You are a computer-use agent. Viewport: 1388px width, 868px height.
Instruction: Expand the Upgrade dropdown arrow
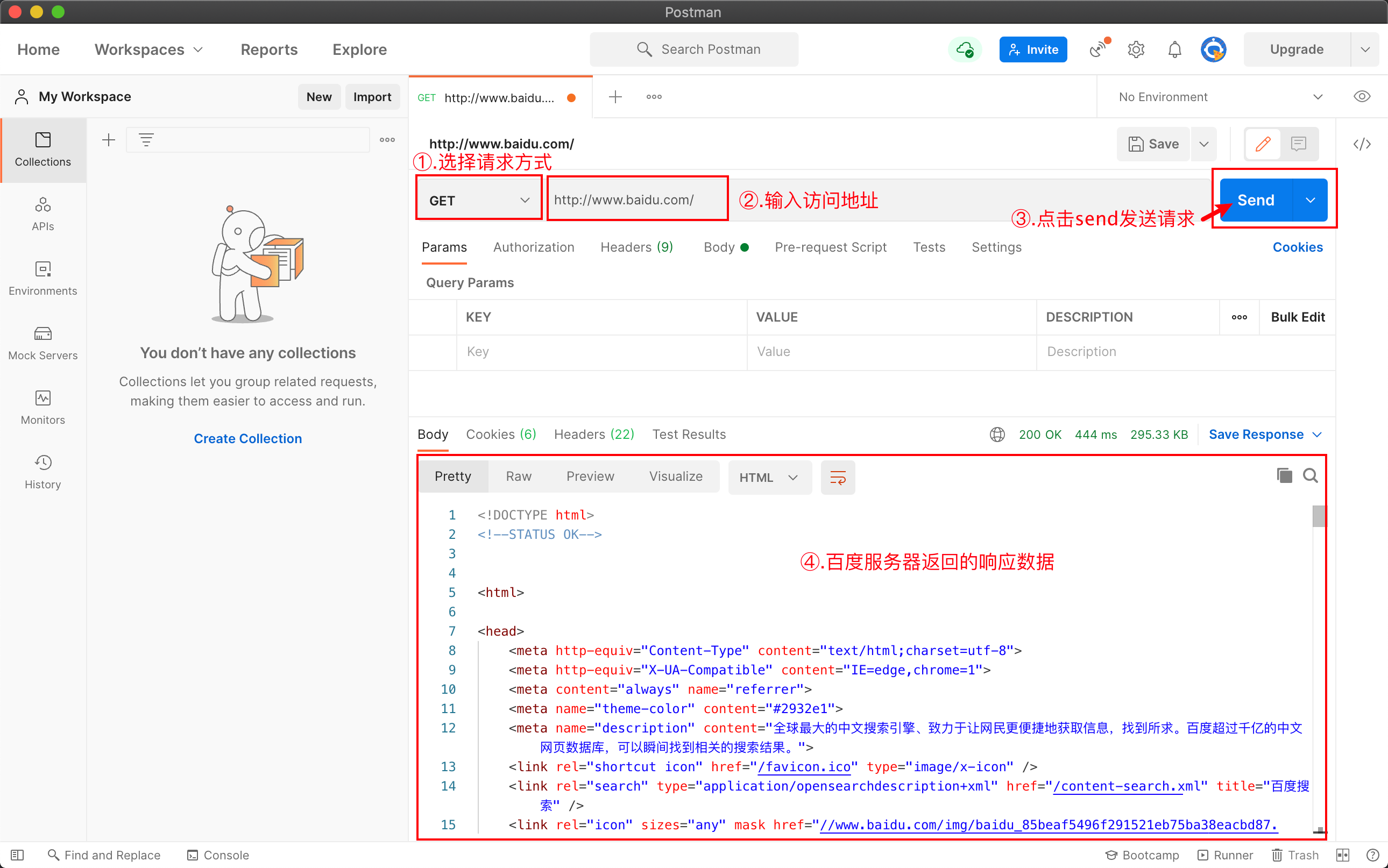1365,49
